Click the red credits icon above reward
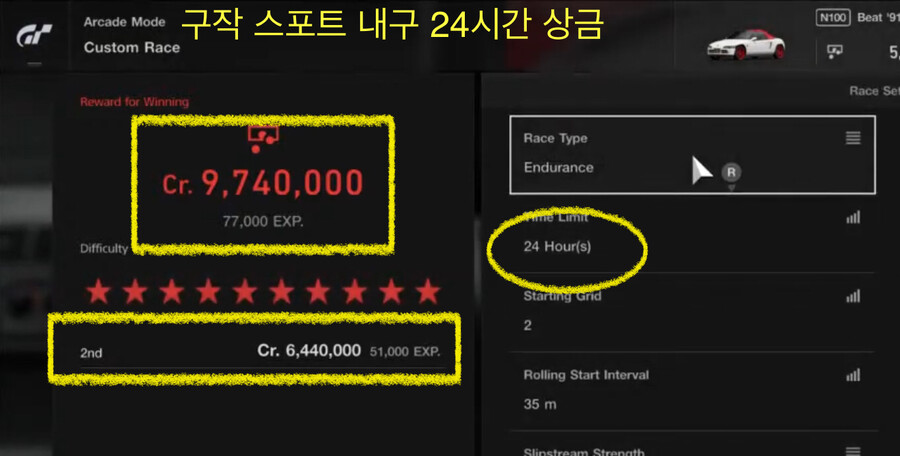 tap(262, 139)
